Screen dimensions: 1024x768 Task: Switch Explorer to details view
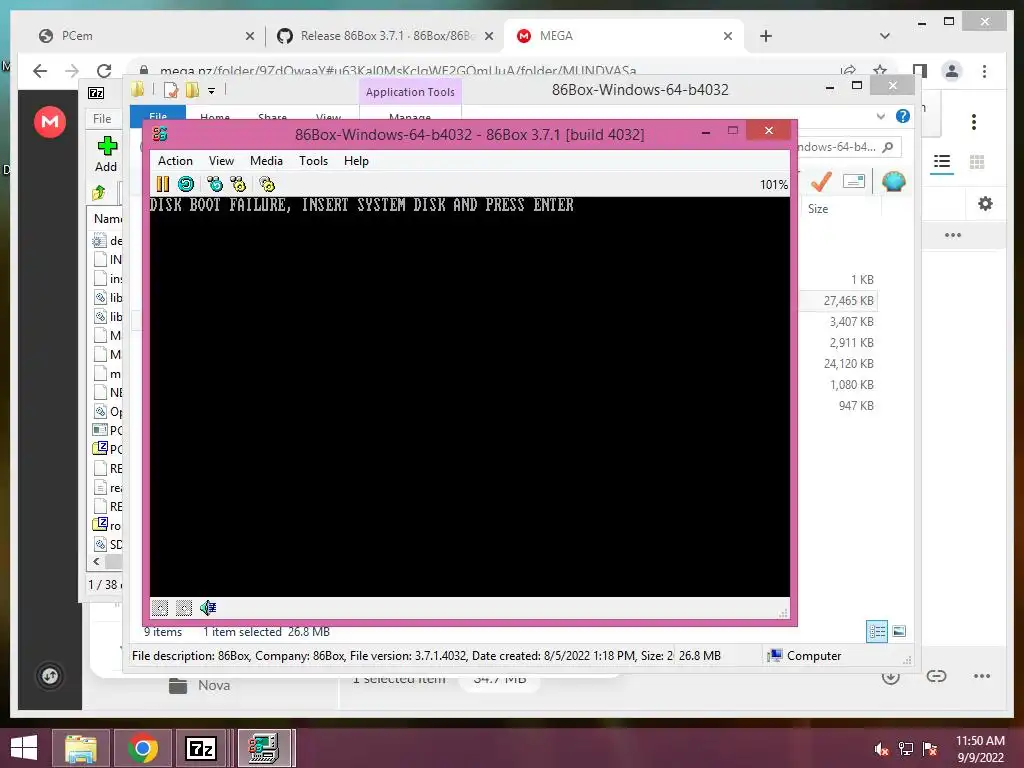877,632
